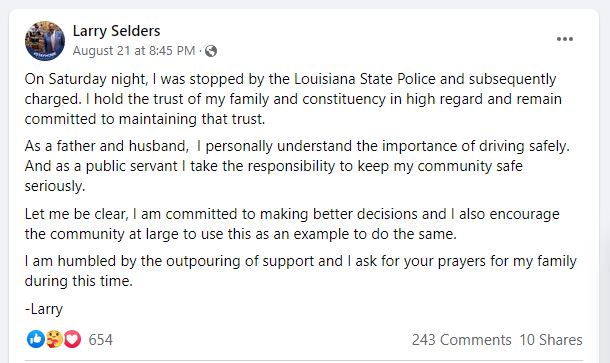Click the "-Larry" signature line
This screenshot has width=610, height=363.
point(44,309)
